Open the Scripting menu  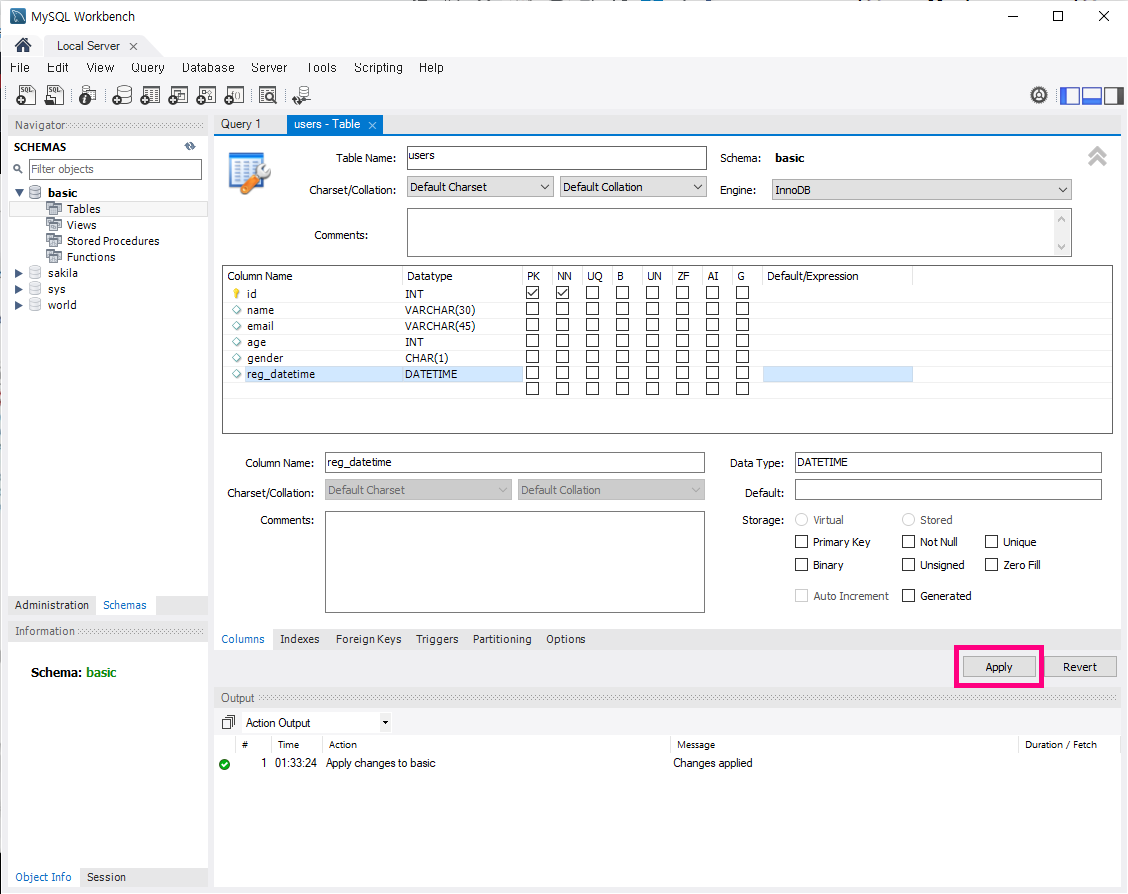click(378, 68)
